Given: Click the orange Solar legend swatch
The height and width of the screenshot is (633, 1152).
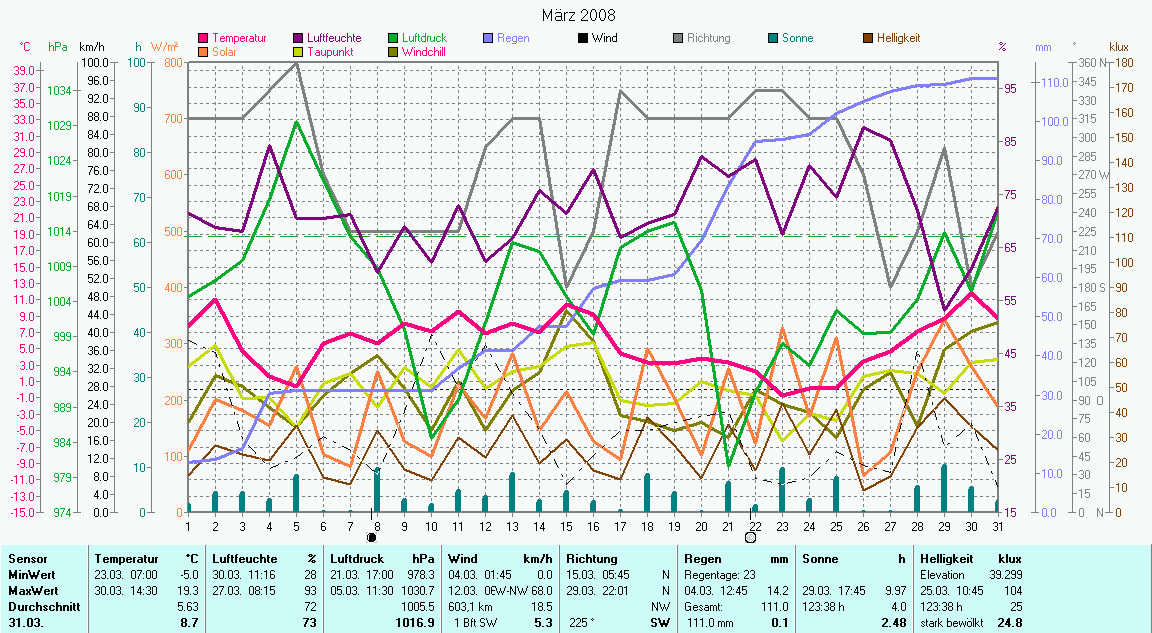Looking at the screenshot, I should click(205, 51).
